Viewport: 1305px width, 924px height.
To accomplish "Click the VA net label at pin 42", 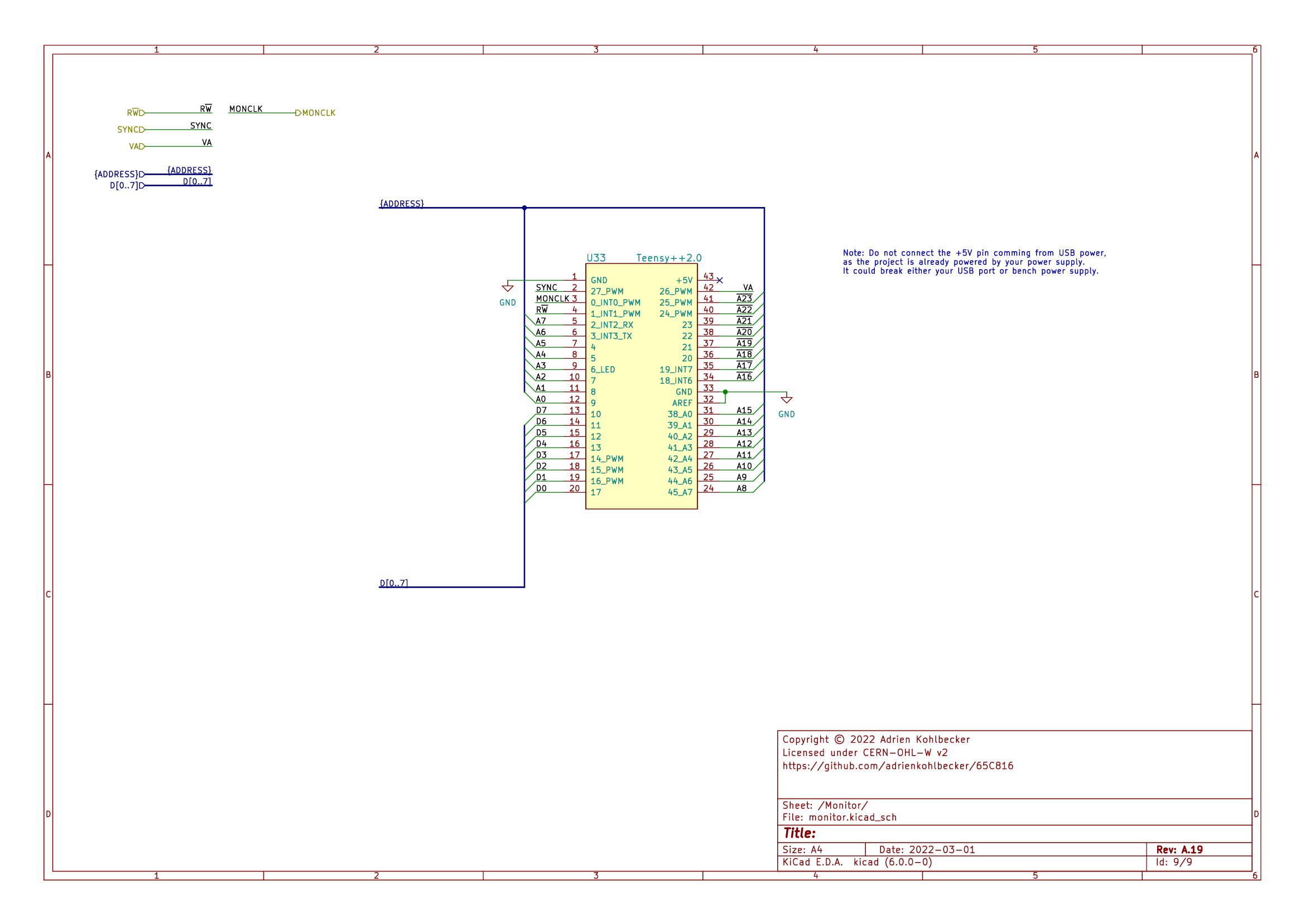I will 748,287.
